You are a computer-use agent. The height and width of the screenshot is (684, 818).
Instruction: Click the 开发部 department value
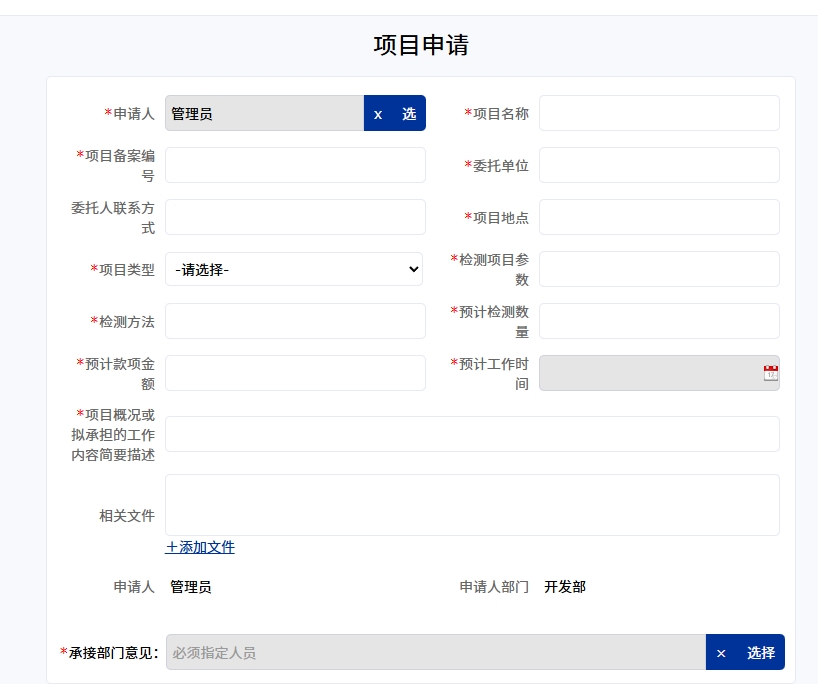pyautogui.click(x=565, y=587)
